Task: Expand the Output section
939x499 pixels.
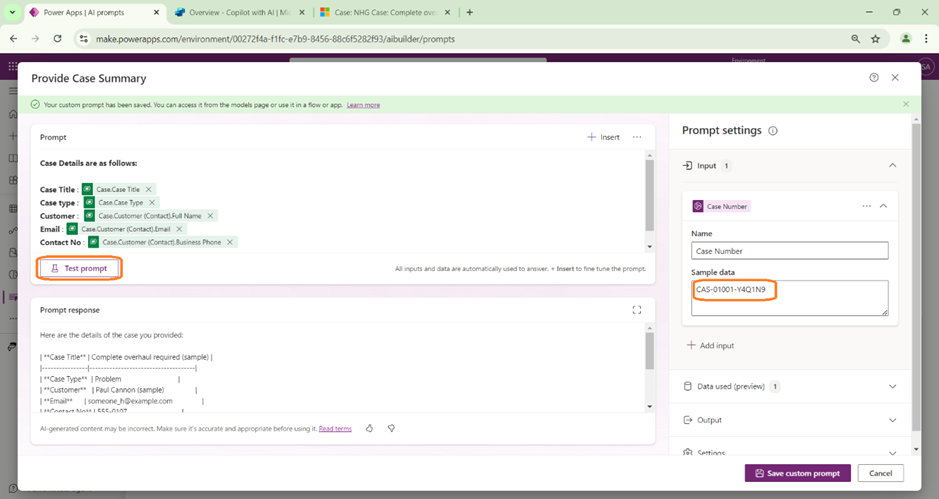Action: 892,420
